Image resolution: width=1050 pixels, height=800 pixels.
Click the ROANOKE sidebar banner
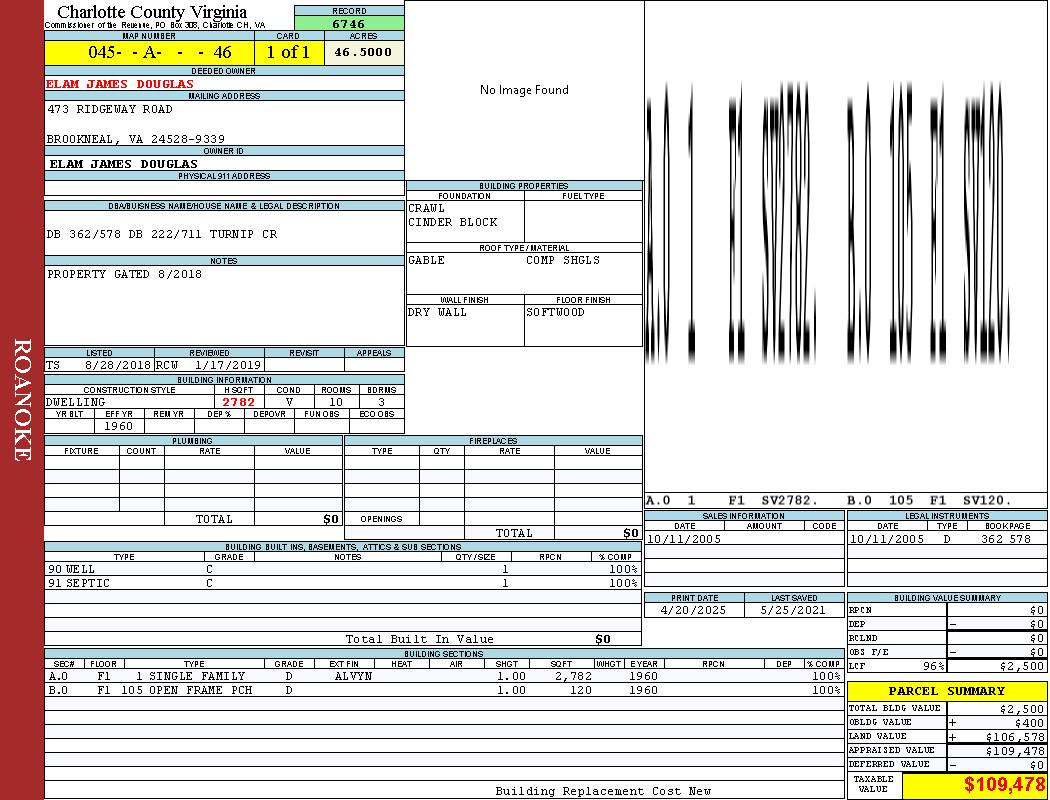22,400
